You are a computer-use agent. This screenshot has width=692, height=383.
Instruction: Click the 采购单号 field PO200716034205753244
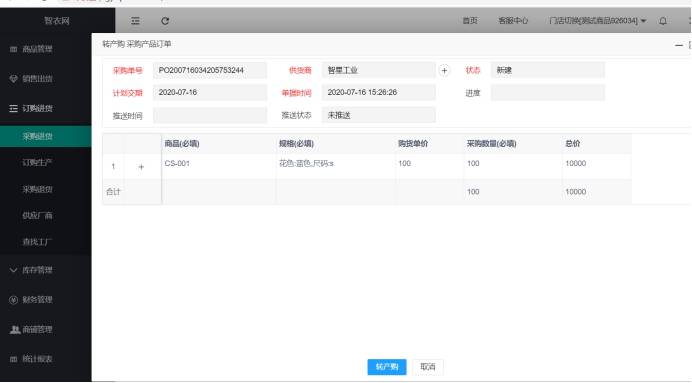click(210, 70)
